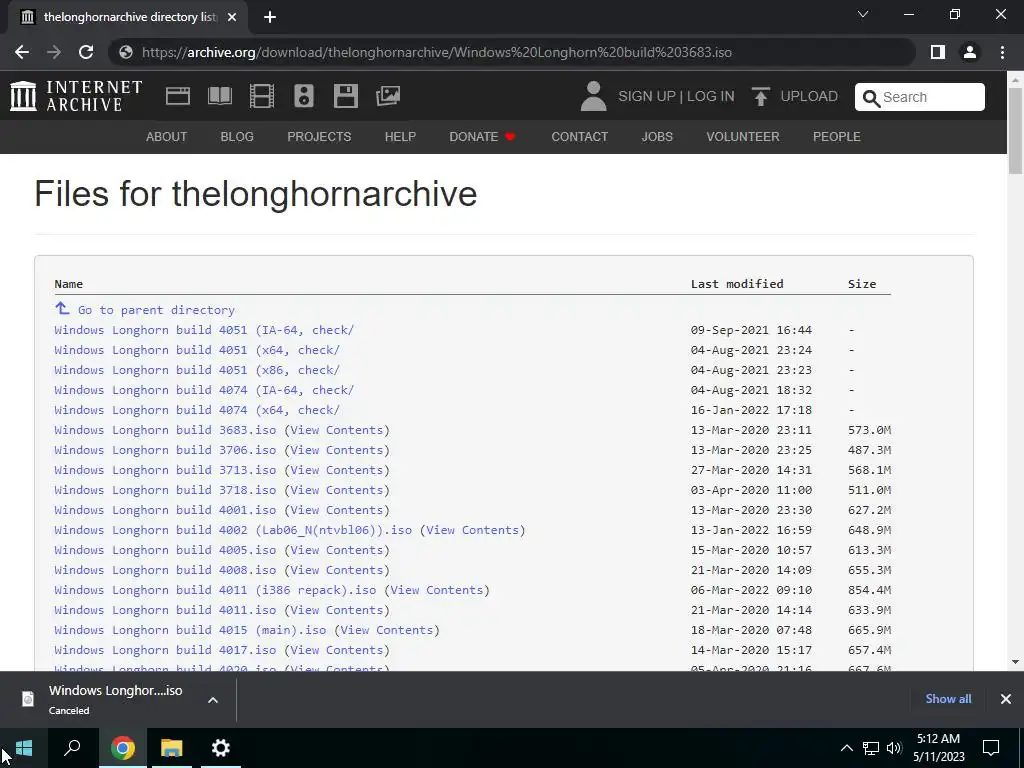1024x768 pixels.
Task: Click the user avatar icon
Action: pyautogui.click(x=593, y=96)
